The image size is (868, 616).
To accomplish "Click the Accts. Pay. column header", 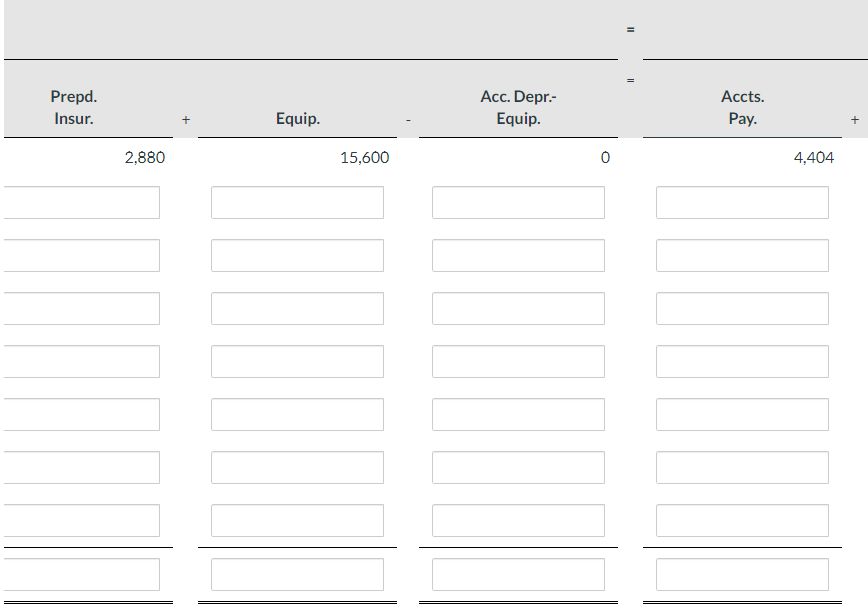I will 742,107.
